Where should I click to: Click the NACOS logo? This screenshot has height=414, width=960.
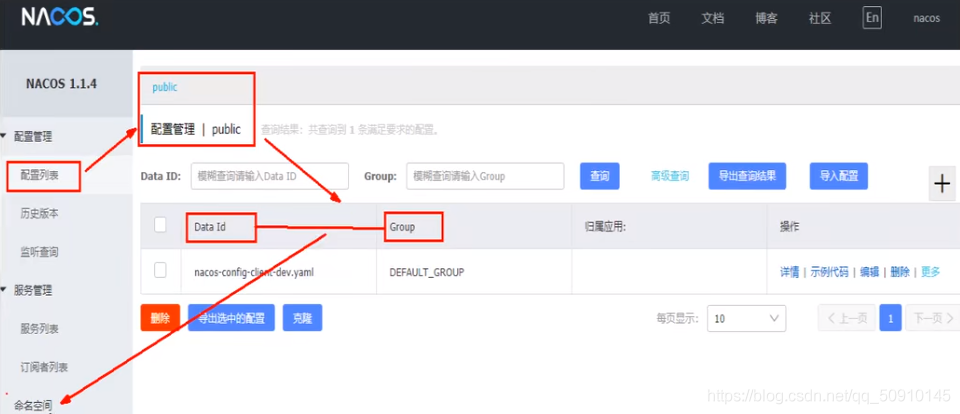point(60,18)
